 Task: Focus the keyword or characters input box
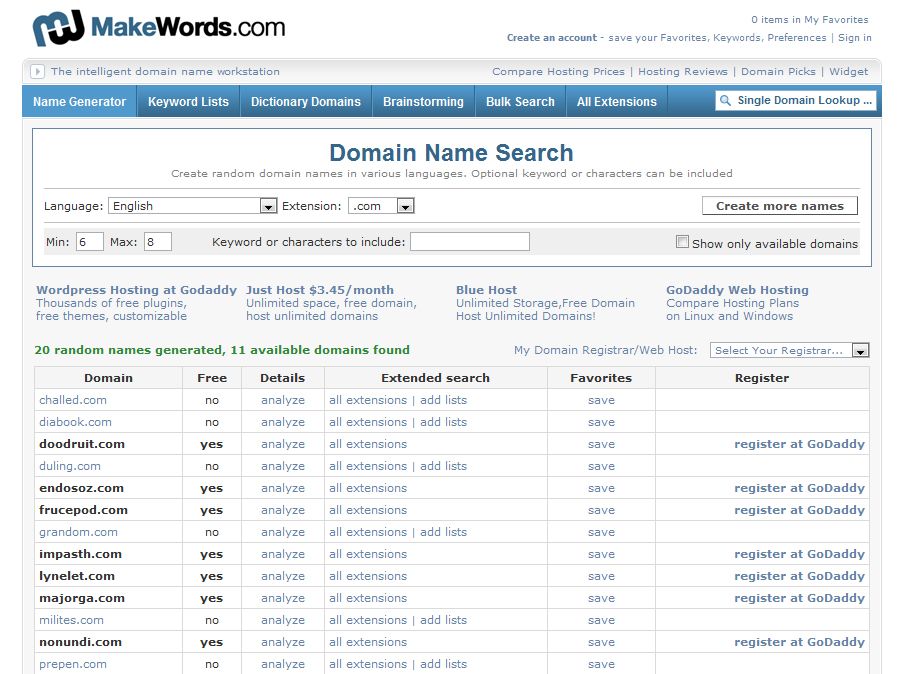[x=469, y=242]
